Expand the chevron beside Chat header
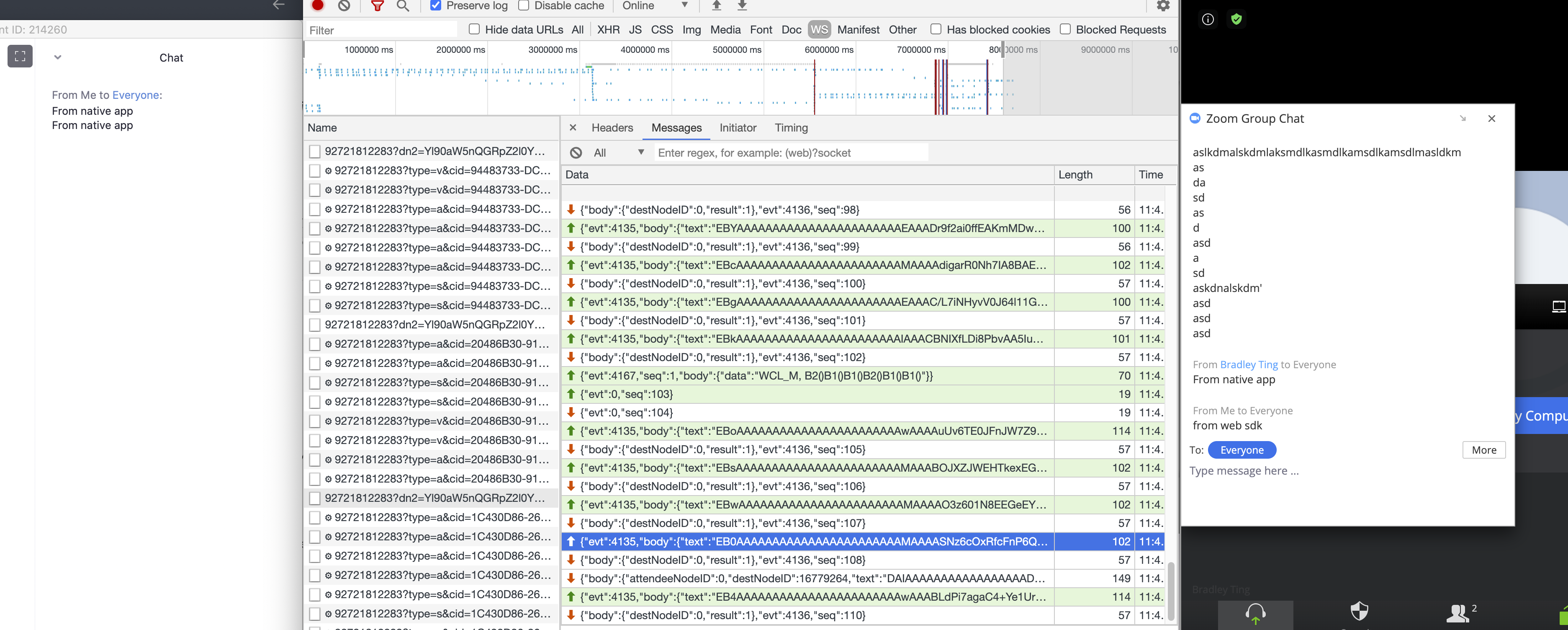1568x630 pixels. click(58, 57)
